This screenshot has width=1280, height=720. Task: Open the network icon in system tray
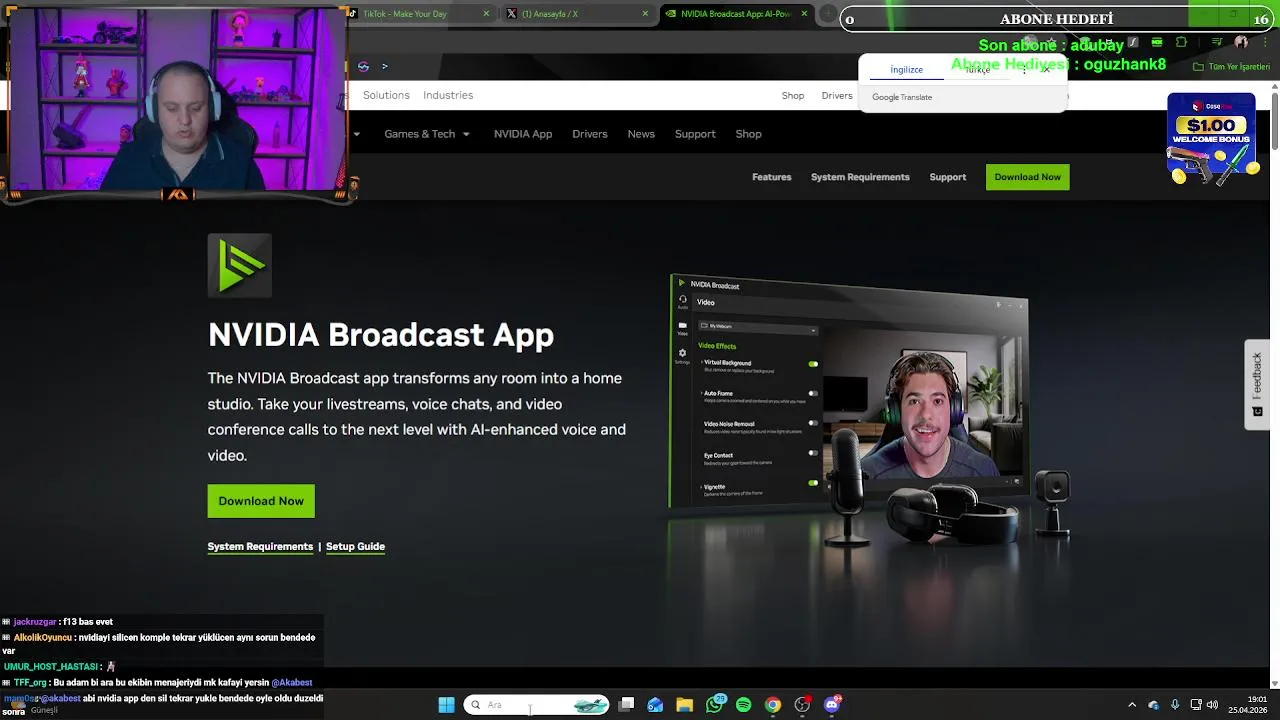(x=1195, y=705)
